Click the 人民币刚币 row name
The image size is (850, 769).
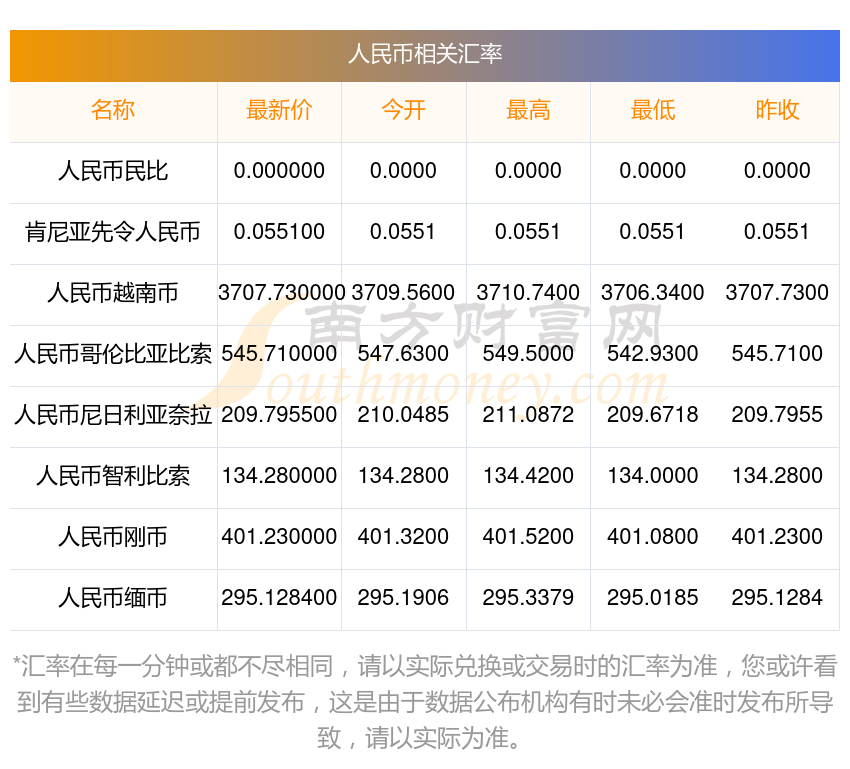click(113, 537)
